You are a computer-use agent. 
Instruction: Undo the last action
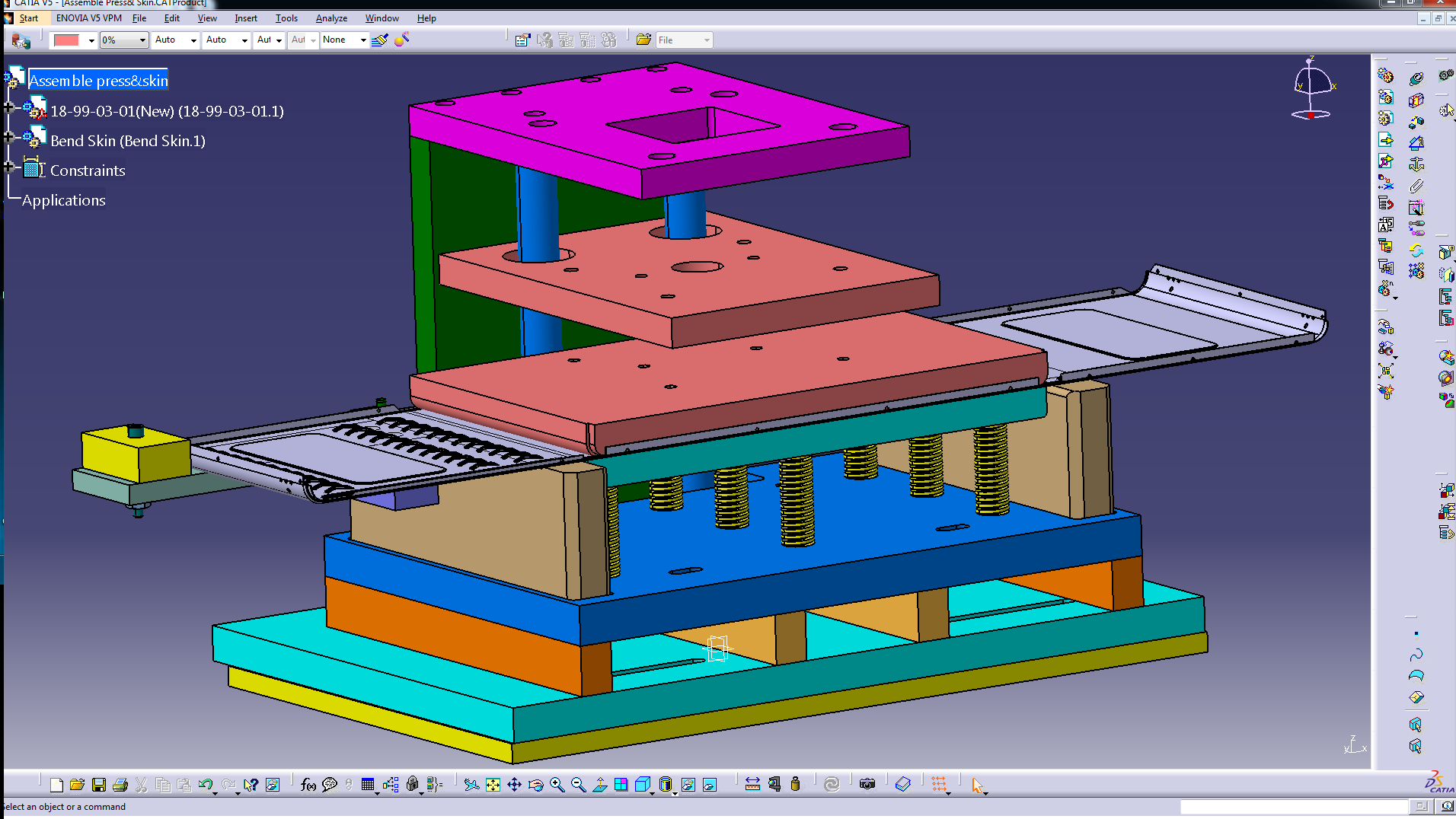point(206,785)
